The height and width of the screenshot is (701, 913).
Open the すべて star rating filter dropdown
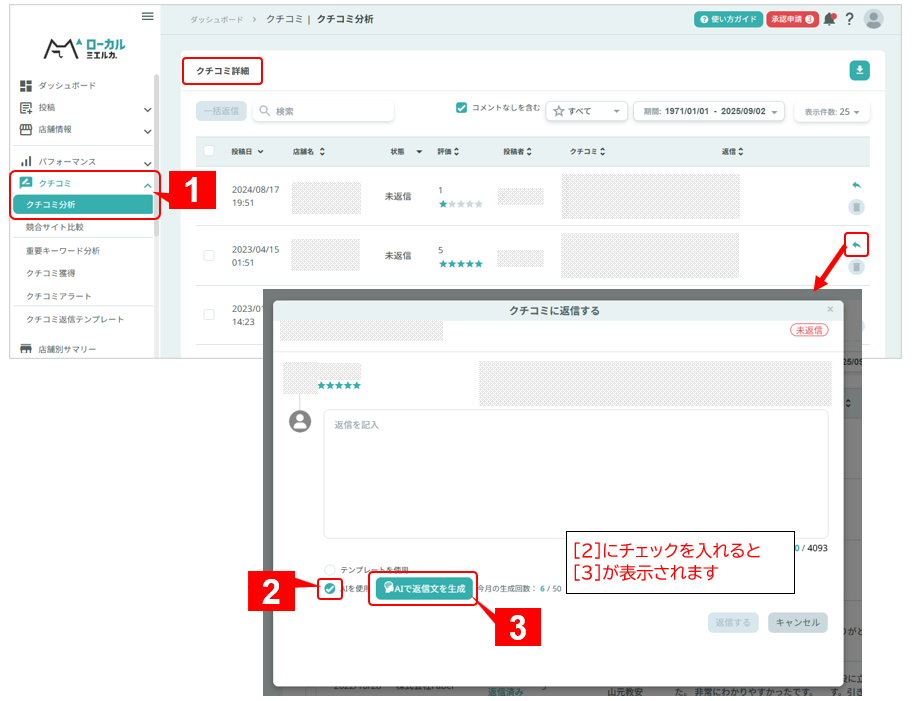coord(586,111)
